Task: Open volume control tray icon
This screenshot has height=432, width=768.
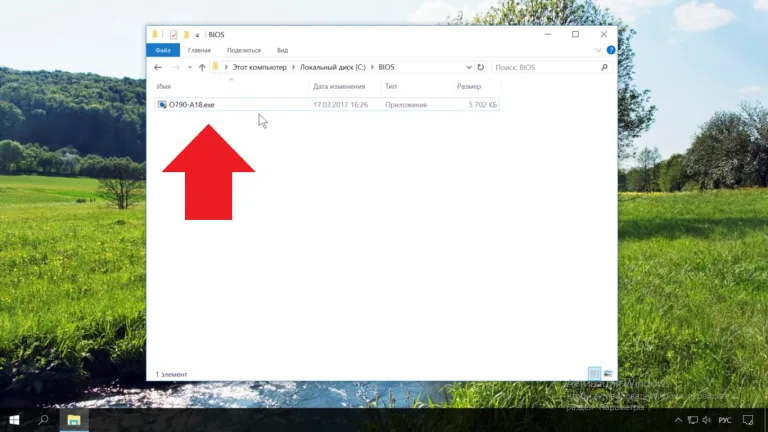Action: [707, 420]
